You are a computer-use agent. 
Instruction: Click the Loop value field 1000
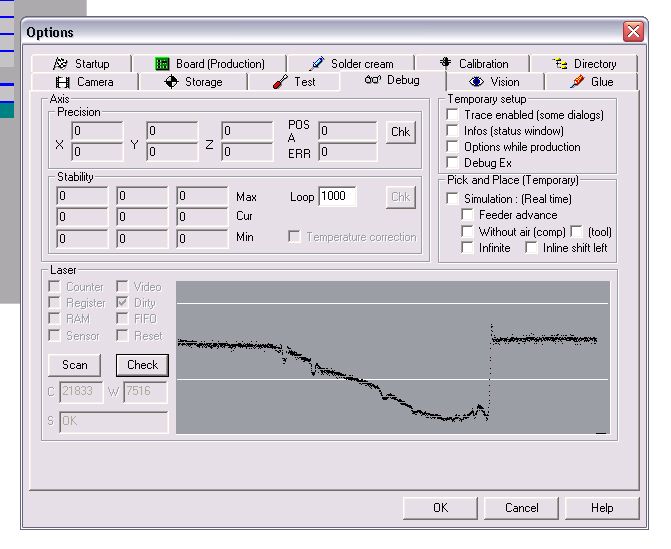pyautogui.click(x=337, y=196)
